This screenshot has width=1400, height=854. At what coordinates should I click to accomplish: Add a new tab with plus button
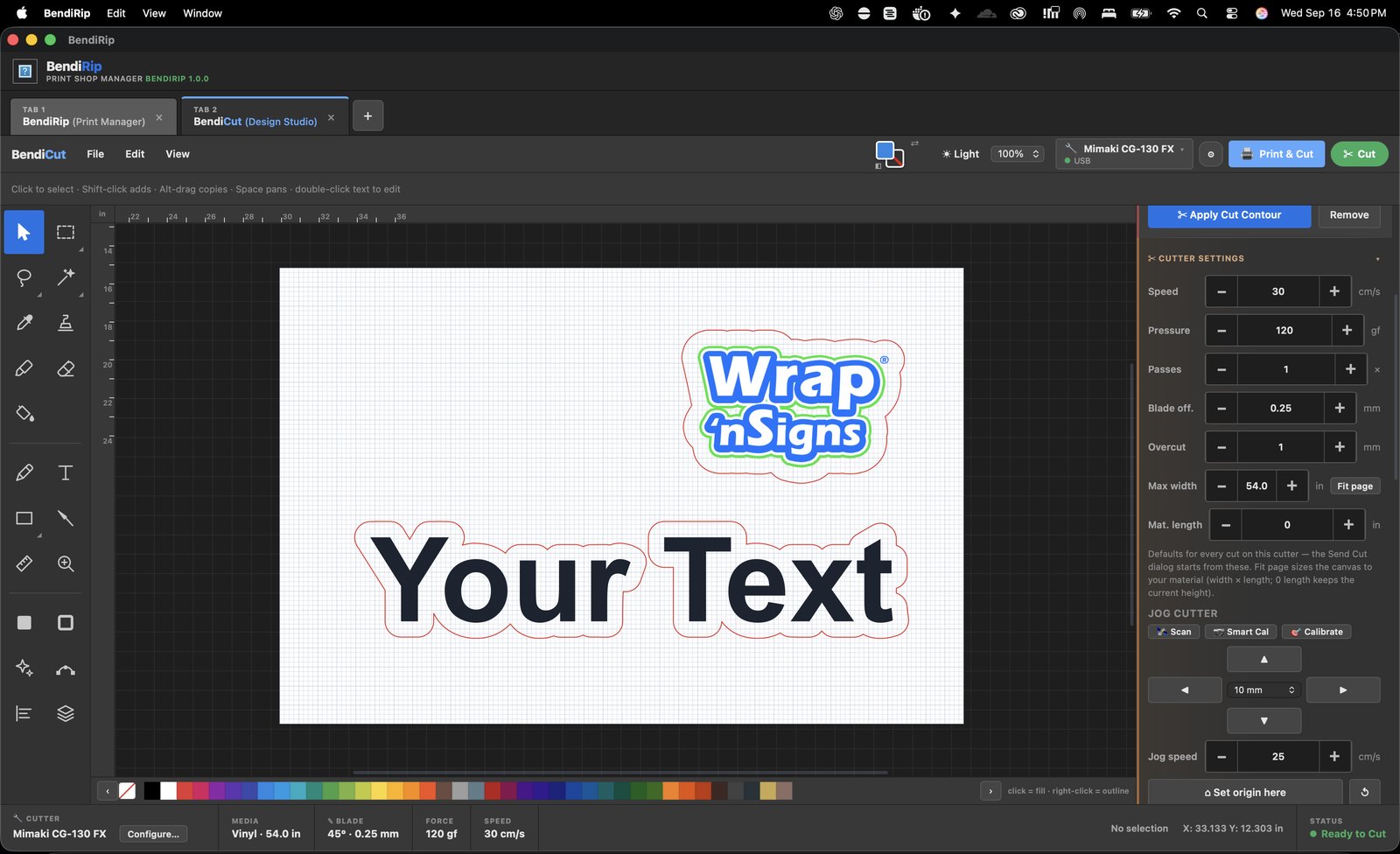coord(367,115)
